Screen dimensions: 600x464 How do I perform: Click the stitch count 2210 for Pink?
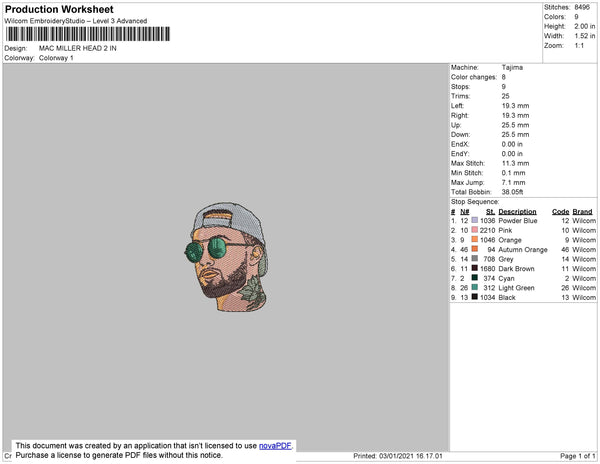[488, 230]
